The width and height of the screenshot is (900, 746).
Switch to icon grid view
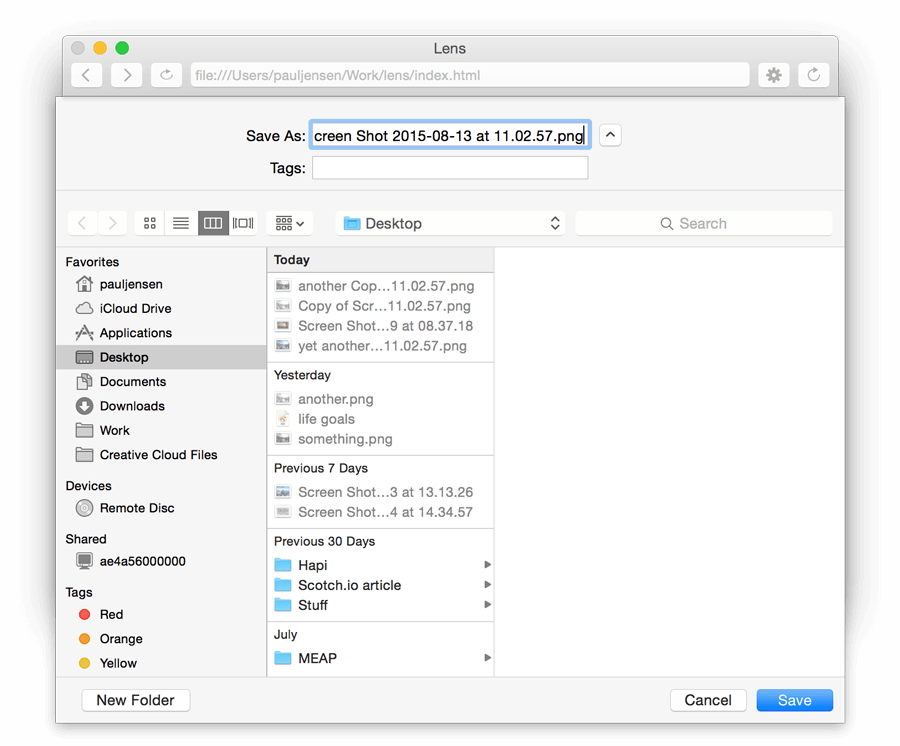[x=150, y=223]
